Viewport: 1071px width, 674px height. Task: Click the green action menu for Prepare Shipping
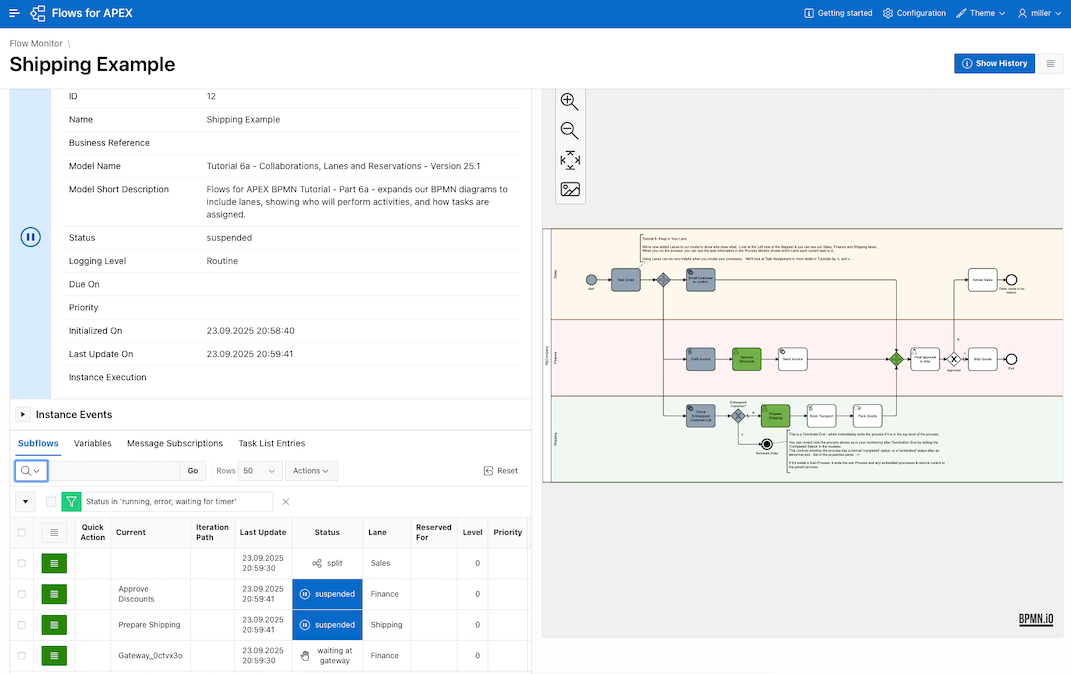[54, 625]
